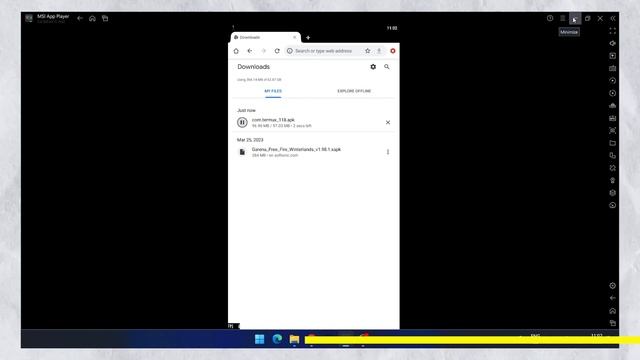This screenshot has height=360, width=640.
Task: Open the sidebar media folder icon
Action: [x=613, y=143]
